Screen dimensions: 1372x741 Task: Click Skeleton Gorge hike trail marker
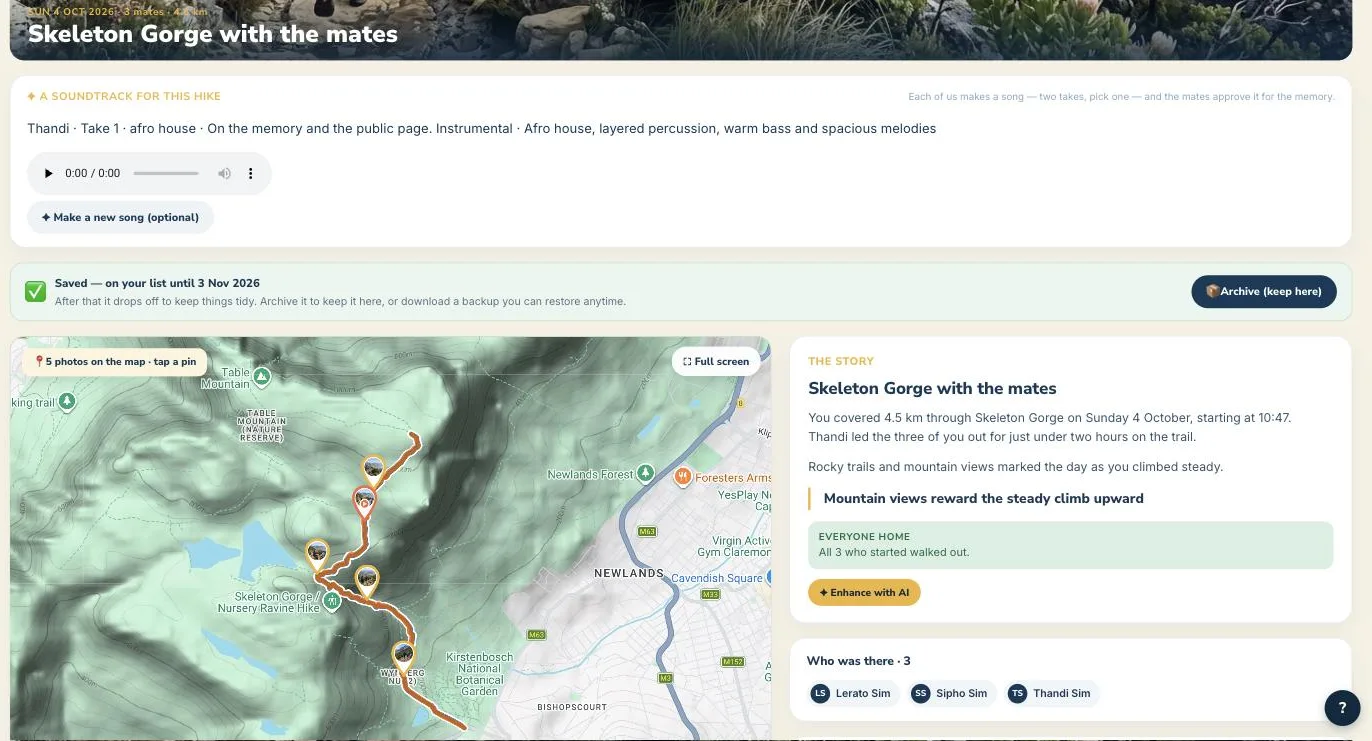[332, 601]
